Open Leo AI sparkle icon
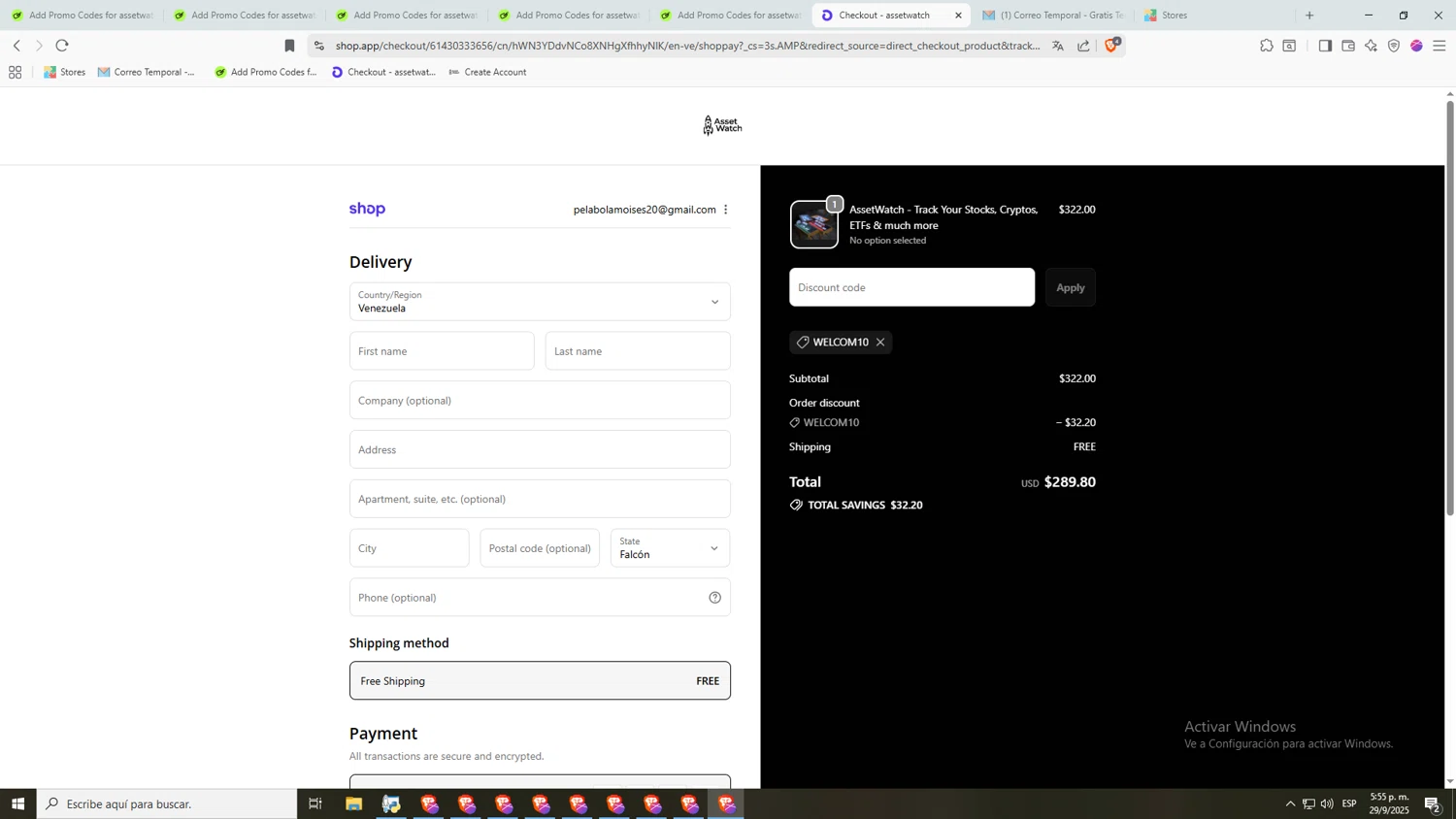Screen dimensions: 1456x819 tap(1371, 46)
